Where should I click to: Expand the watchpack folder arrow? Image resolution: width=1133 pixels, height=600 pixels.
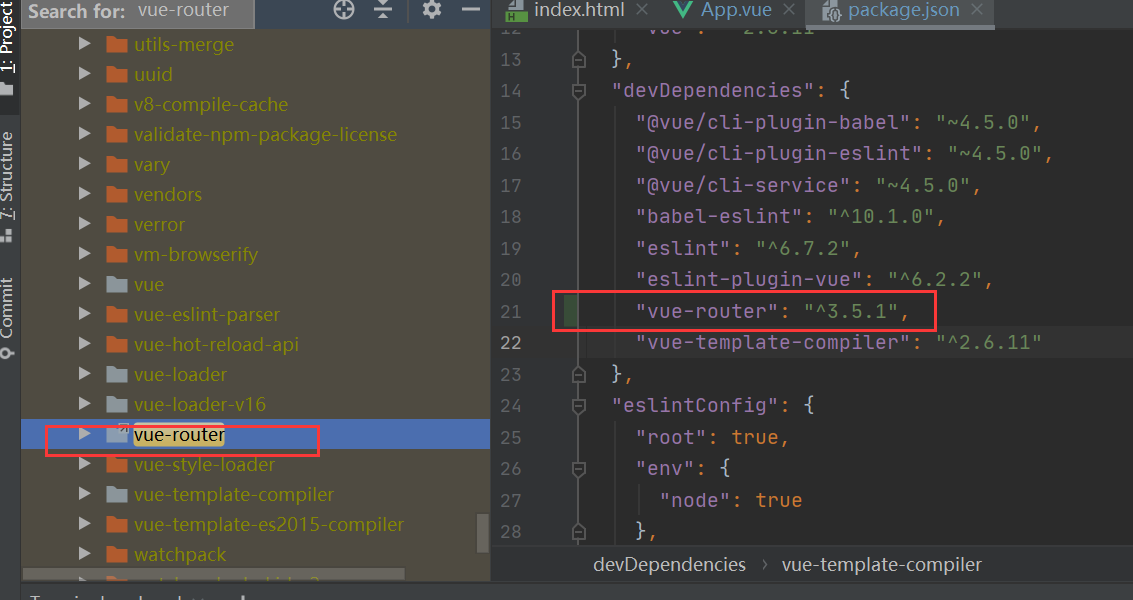click(x=85, y=554)
